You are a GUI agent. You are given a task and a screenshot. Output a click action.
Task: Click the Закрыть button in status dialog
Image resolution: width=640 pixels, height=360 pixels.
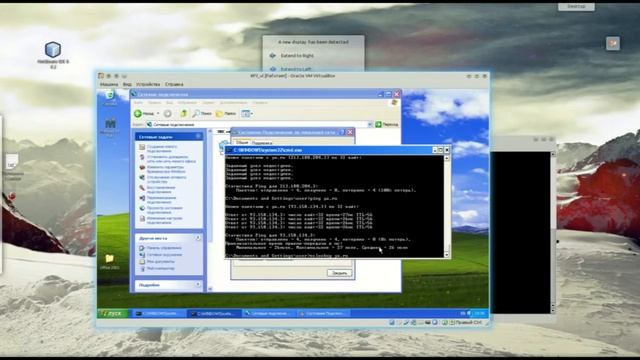(340, 273)
